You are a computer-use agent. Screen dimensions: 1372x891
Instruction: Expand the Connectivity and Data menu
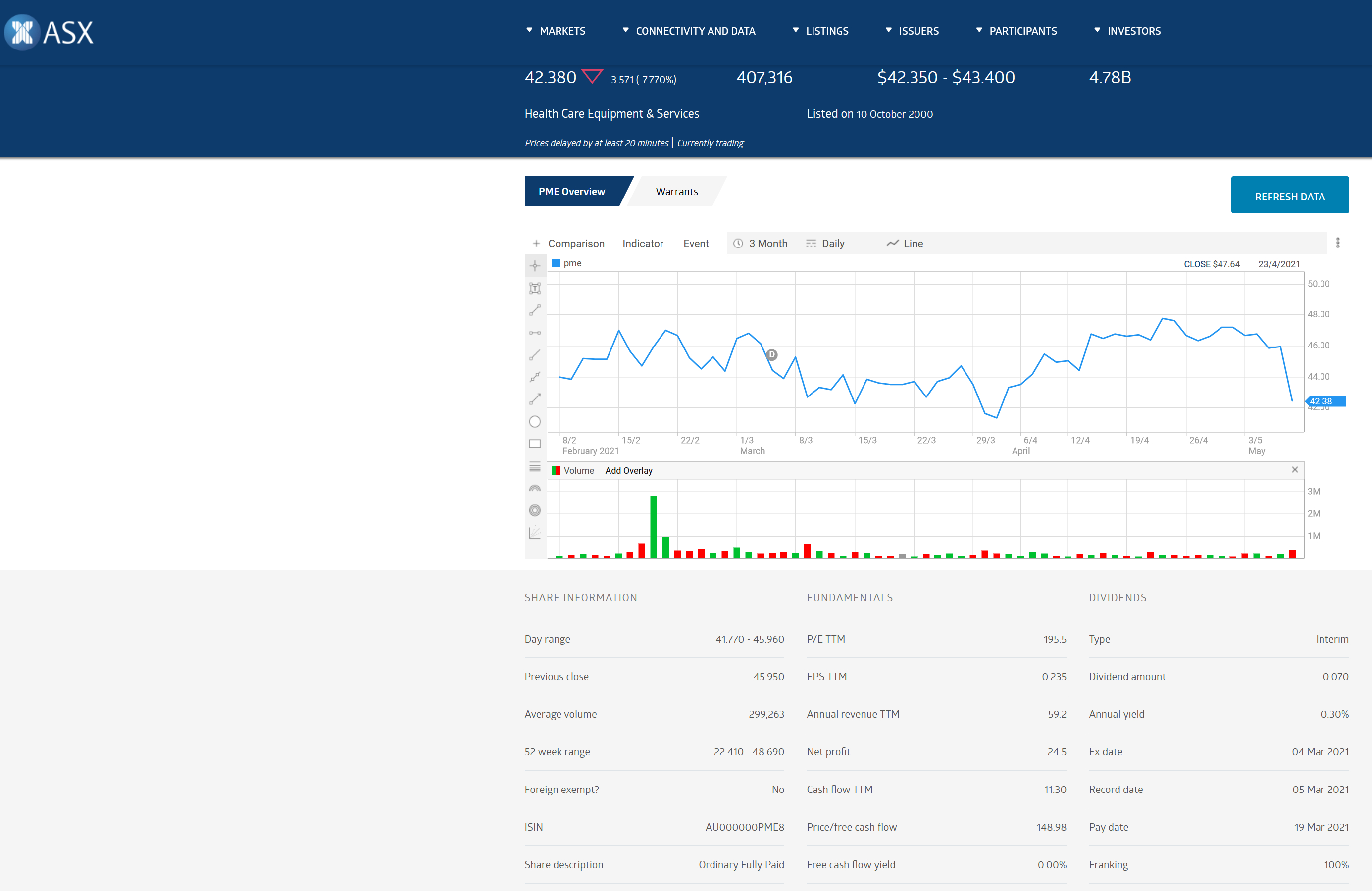pos(688,31)
